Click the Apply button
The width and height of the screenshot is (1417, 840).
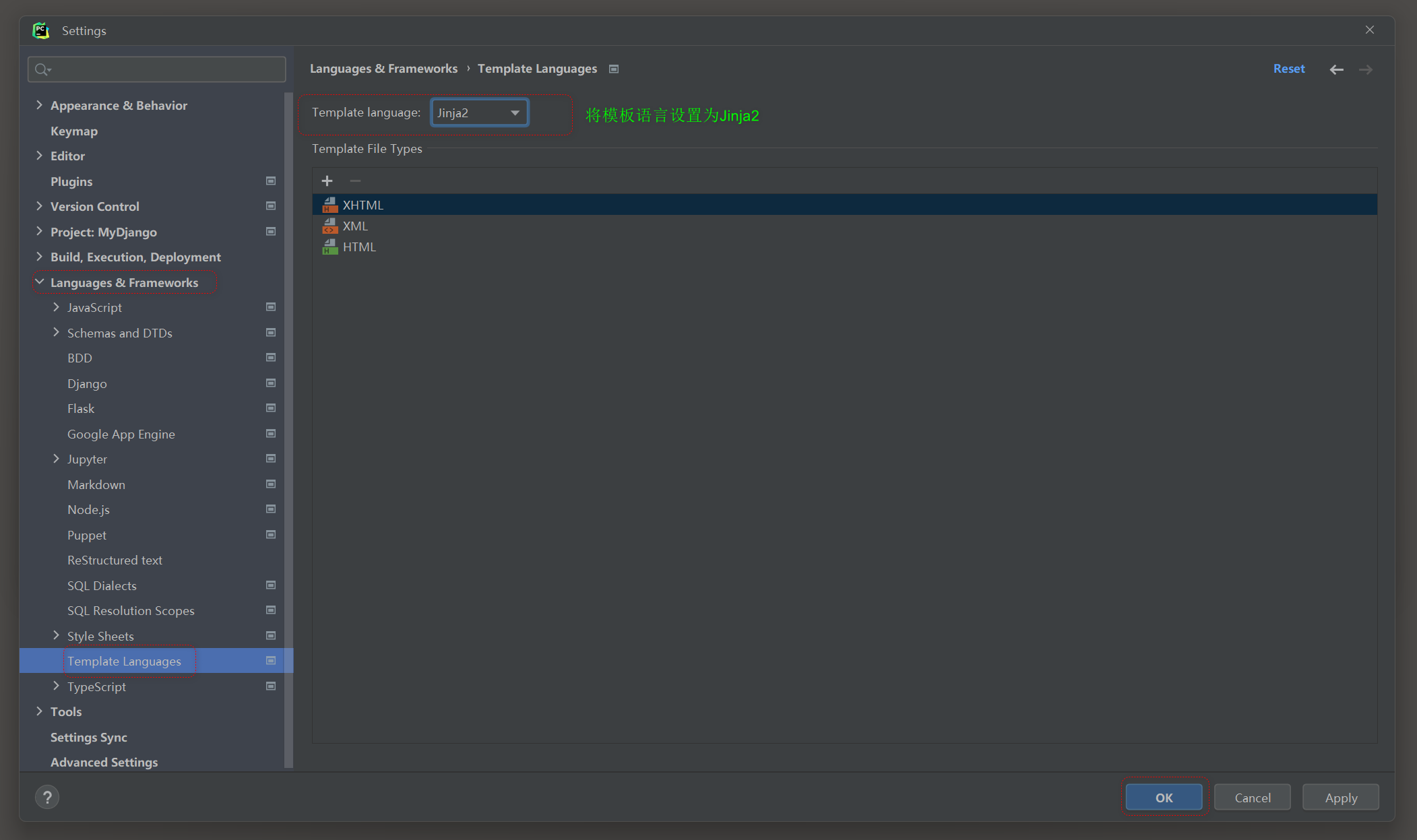tap(1341, 798)
